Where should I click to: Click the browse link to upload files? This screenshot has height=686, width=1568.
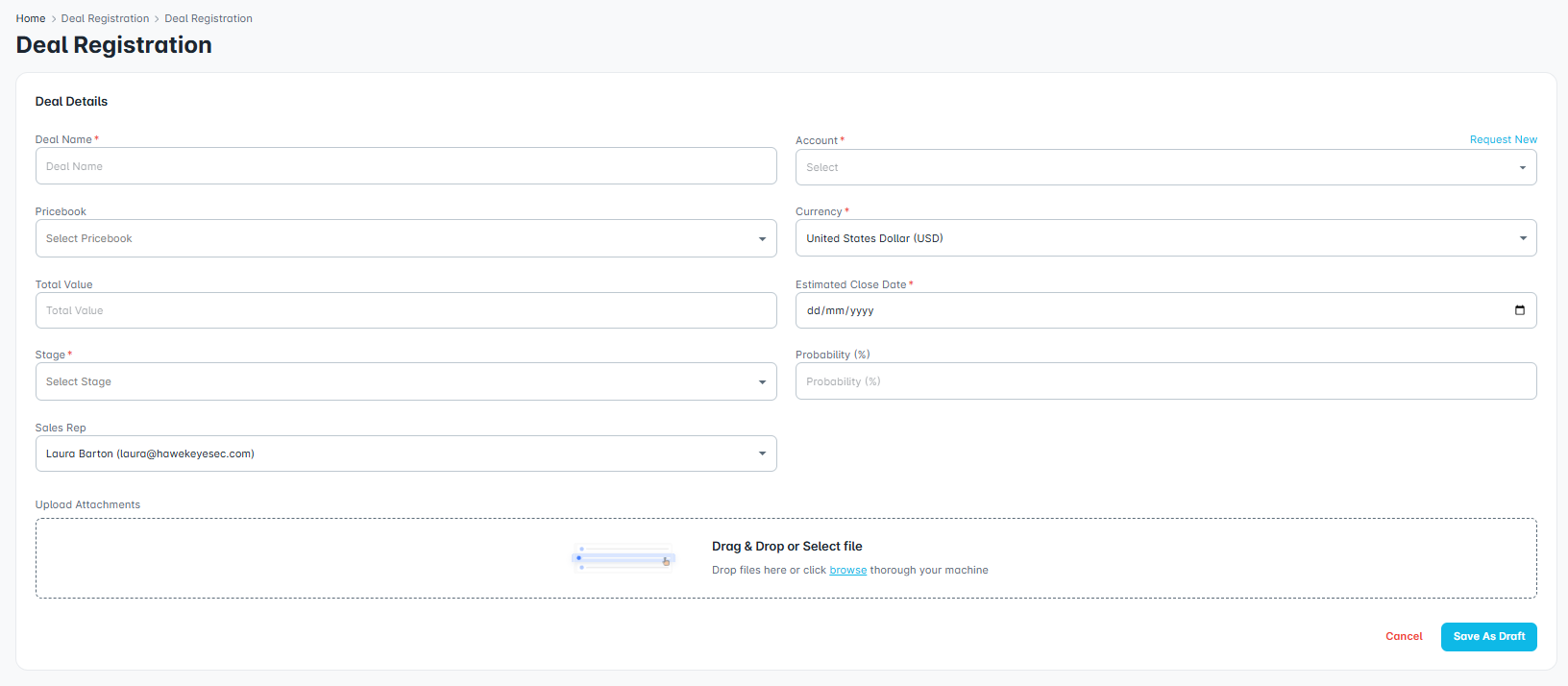(x=847, y=570)
